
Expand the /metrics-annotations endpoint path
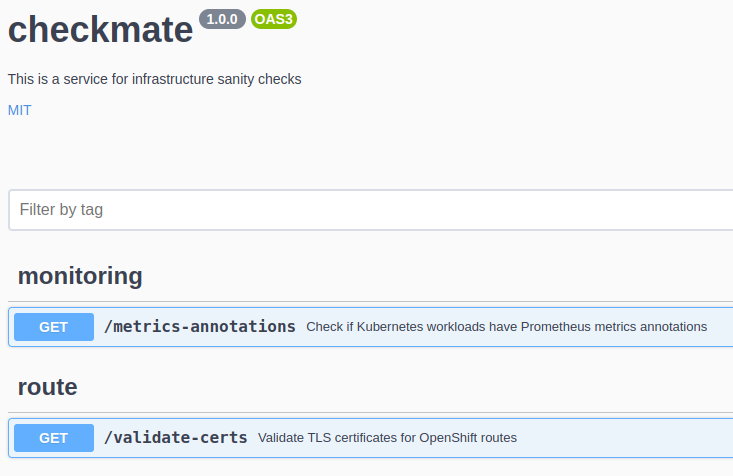click(x=200, y=327)
